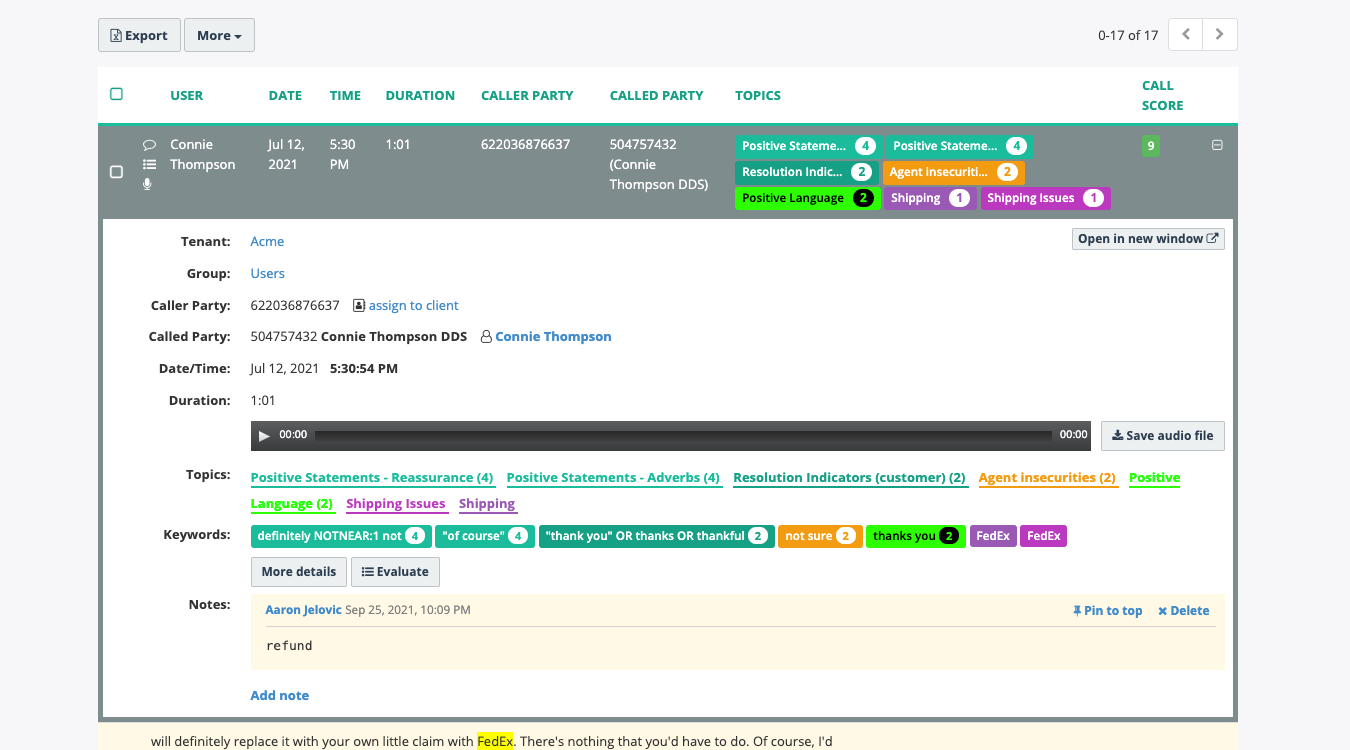Open Positive Statements - Adverbs (4) topic

pos(613,478)
